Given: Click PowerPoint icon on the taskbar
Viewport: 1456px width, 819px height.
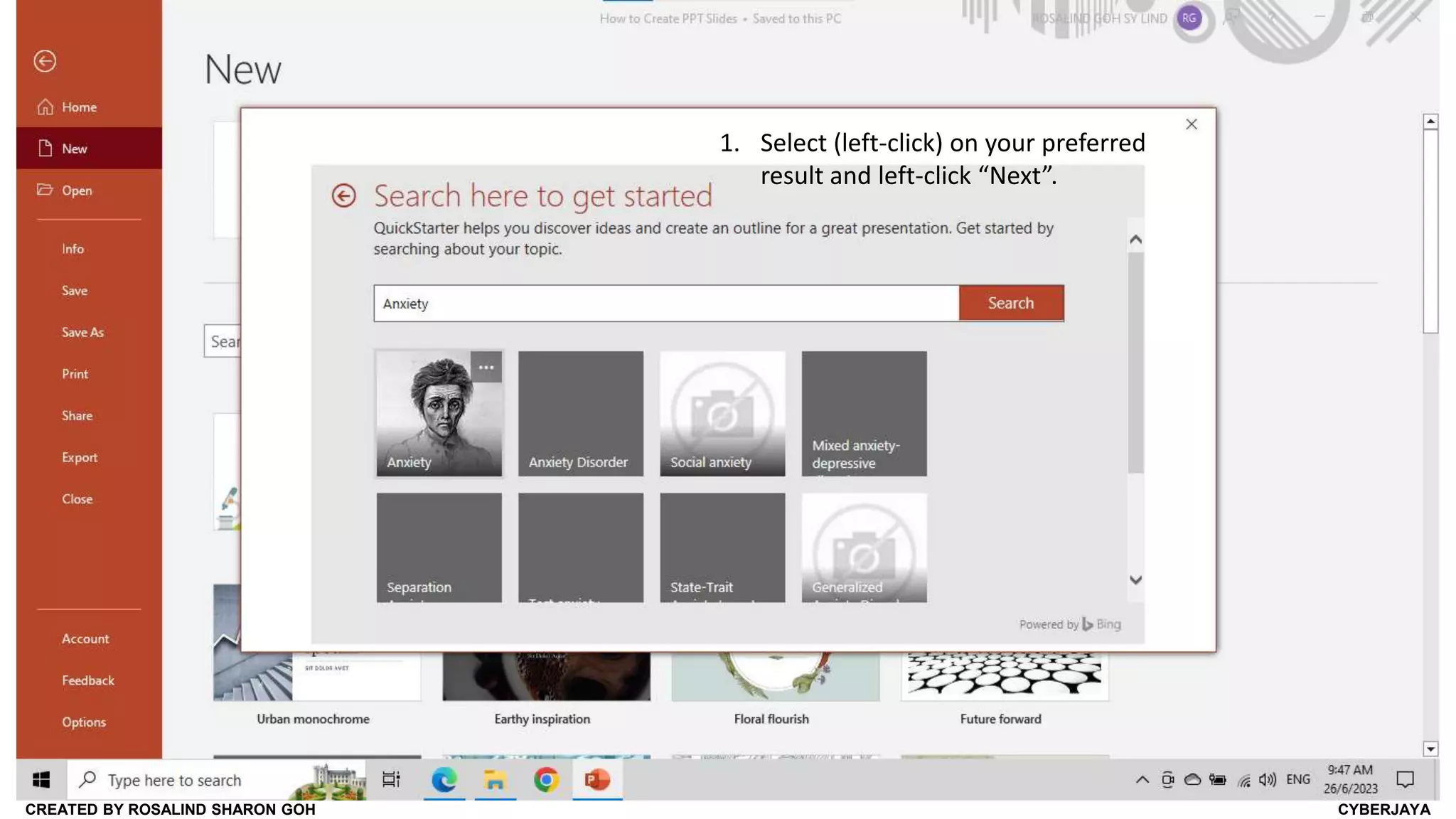Looking at the screenshot, I should click(597, 780).
